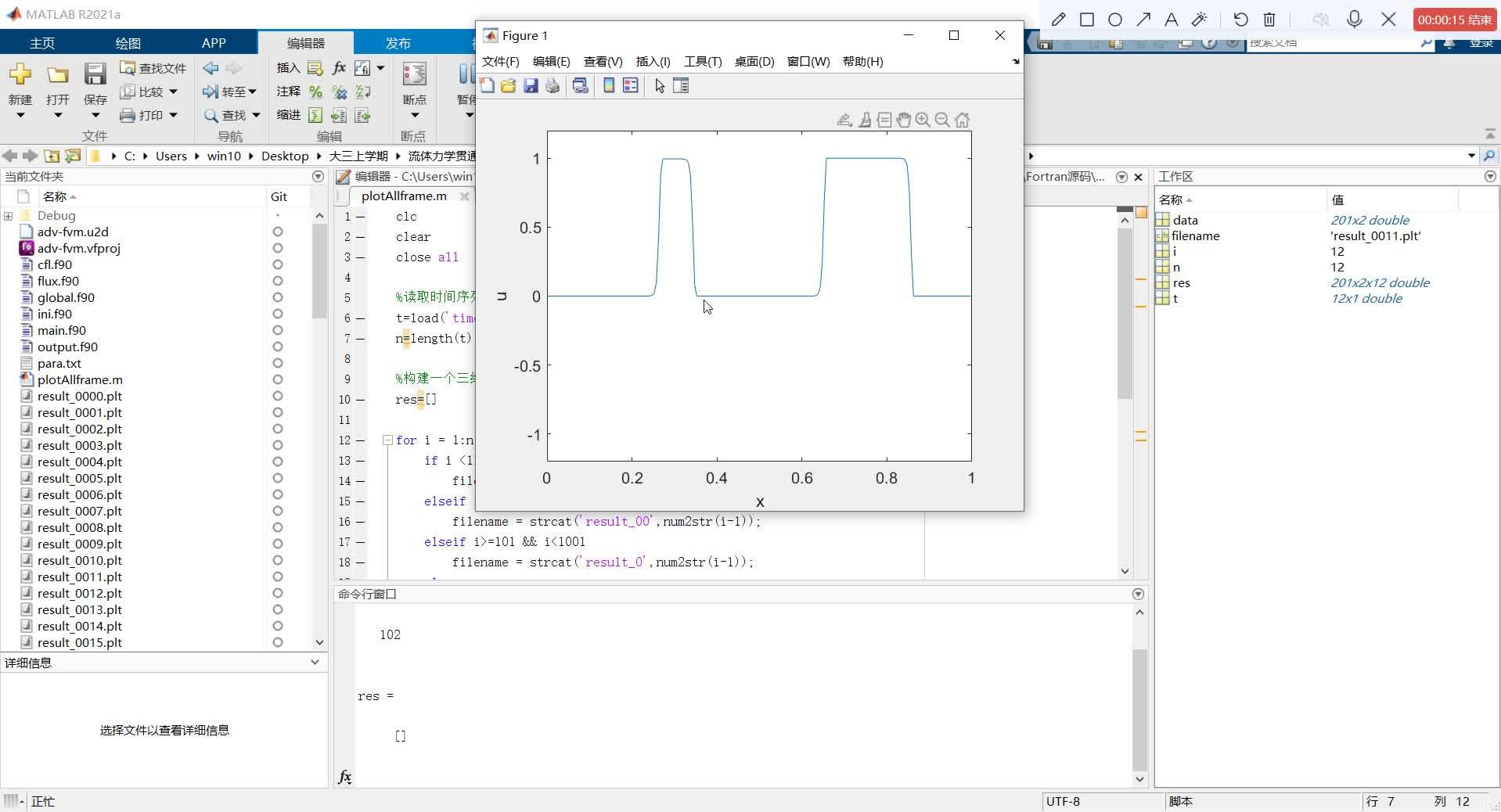The image size is (1501, 812).
Task: Collapse the details (详细信息) panel
Action: coord(315,662)
